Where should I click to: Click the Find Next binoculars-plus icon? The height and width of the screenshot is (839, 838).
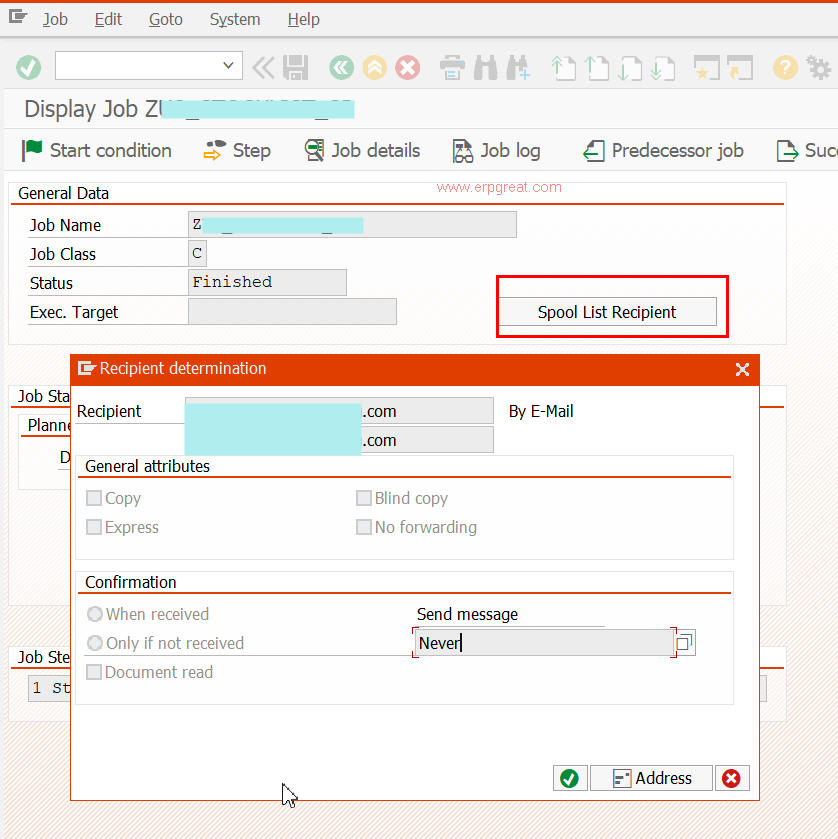point(519,68)
